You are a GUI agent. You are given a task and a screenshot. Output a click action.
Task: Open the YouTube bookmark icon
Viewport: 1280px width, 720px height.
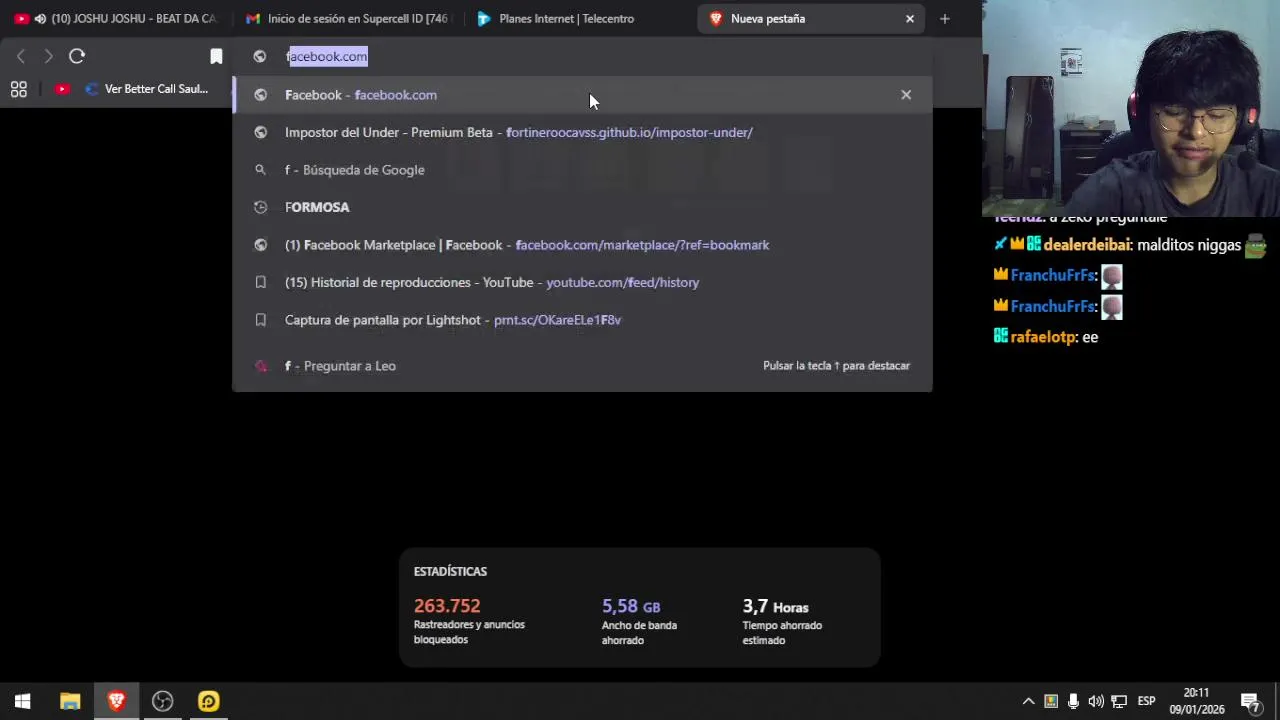point(62,89)
